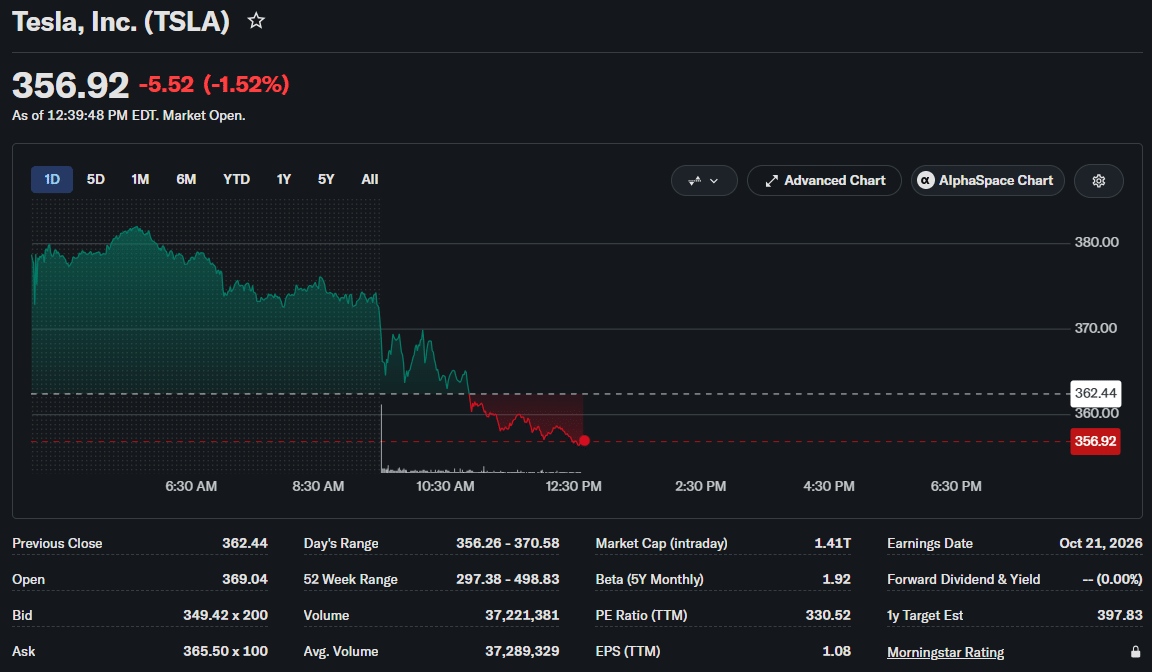
Task: Click the Open value 369.04
Action: pyautogui.click(x=245, y=579)
